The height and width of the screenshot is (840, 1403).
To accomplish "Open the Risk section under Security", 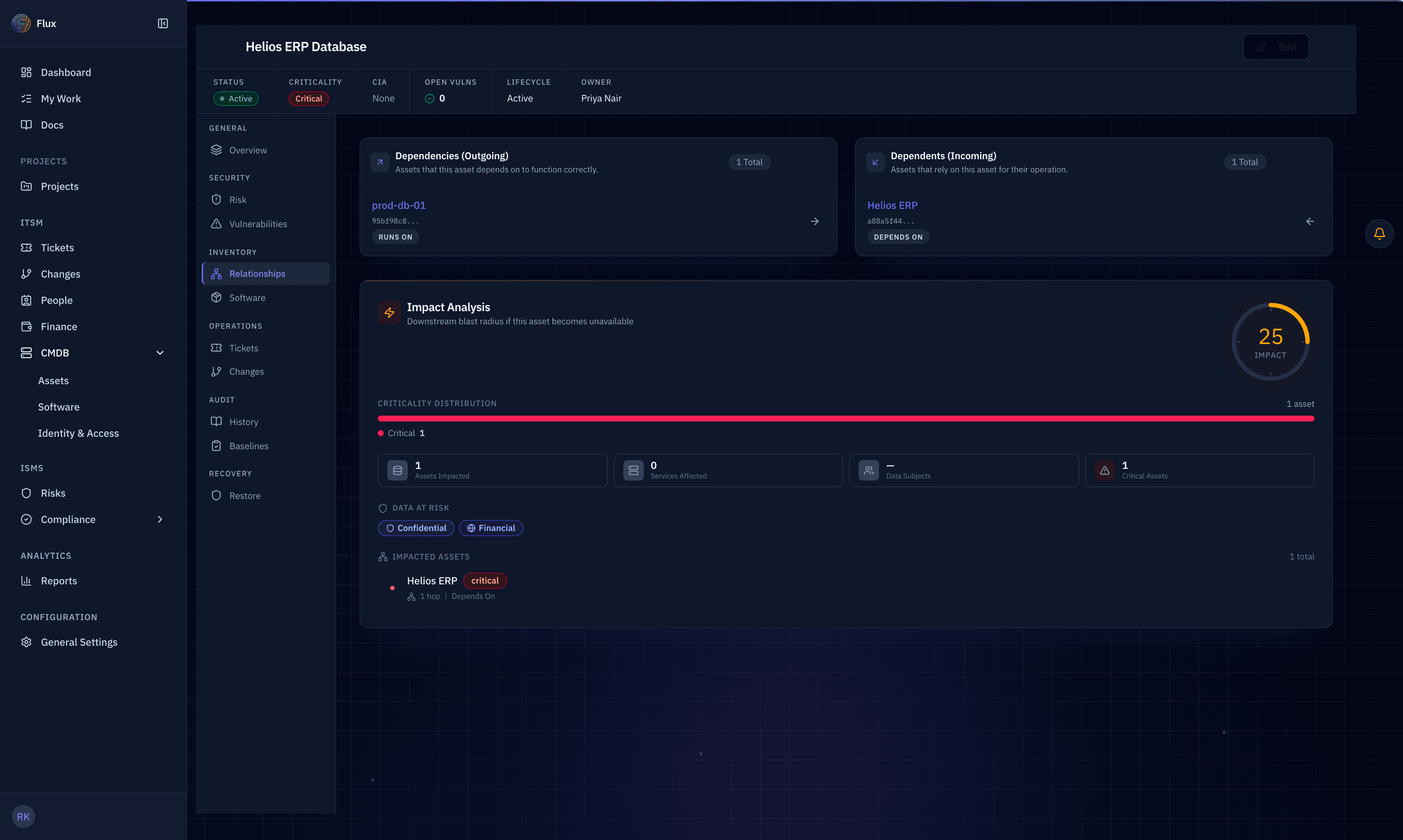I will (x=266, y=200).
